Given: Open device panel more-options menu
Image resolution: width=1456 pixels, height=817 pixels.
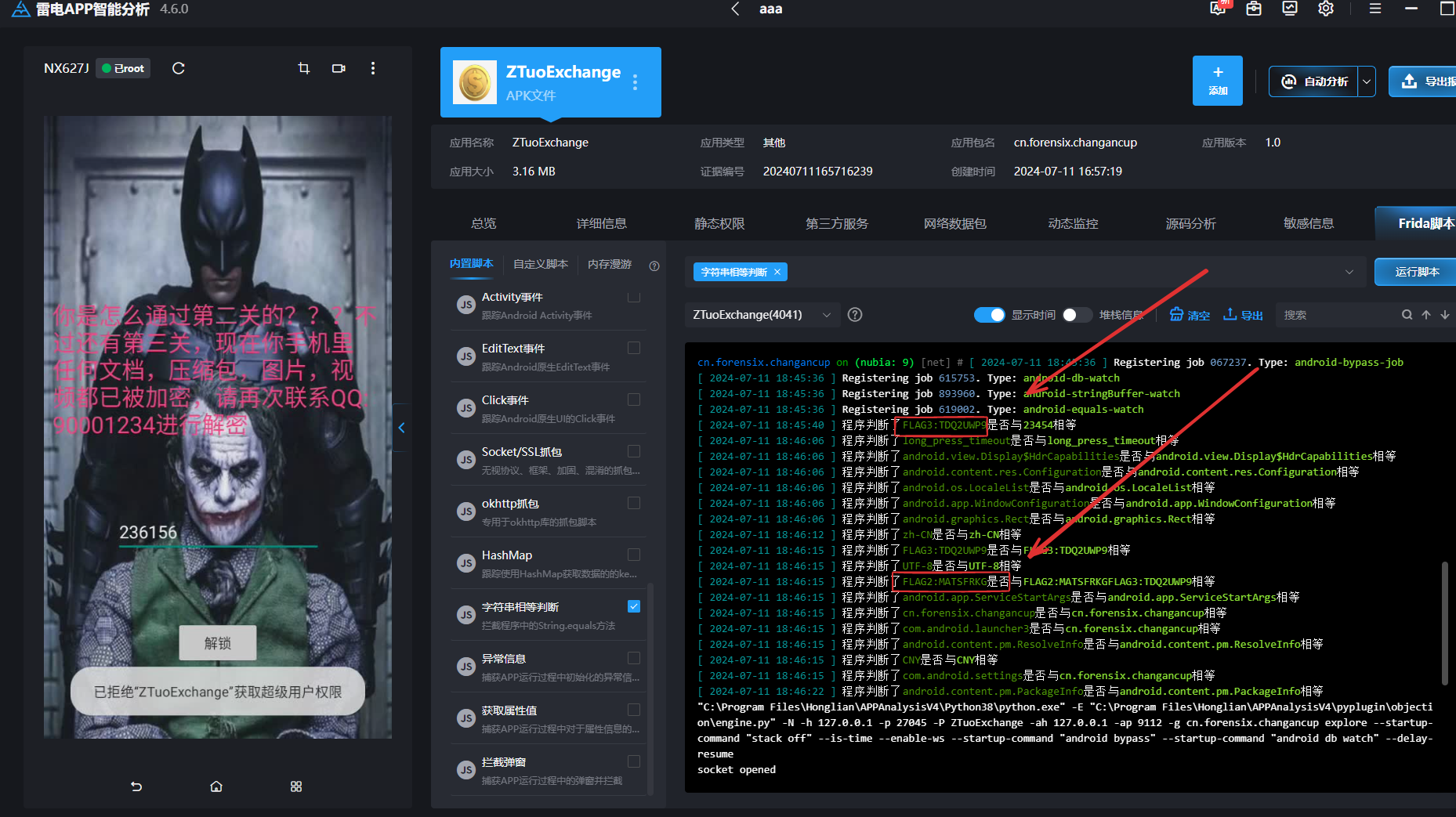Looking at the screenshot, I should pyautogui.click(x=373, y=68).
